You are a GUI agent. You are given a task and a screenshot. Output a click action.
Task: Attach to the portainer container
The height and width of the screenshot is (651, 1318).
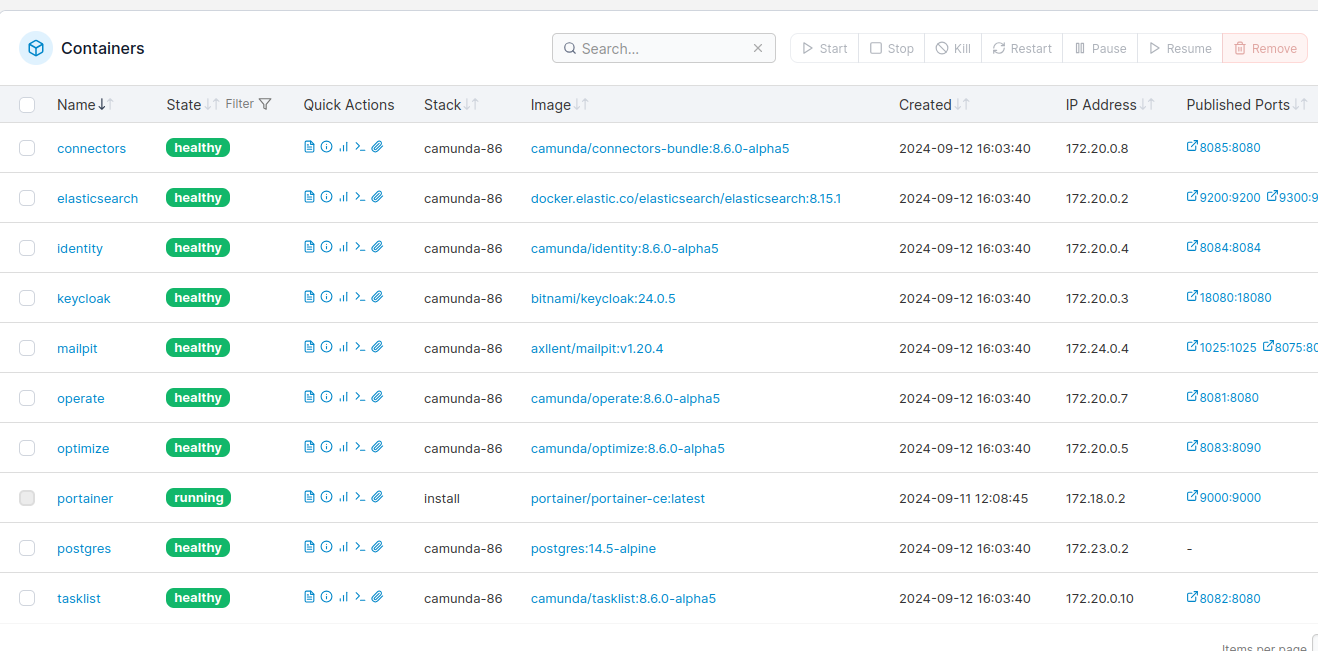coord(377,497)
